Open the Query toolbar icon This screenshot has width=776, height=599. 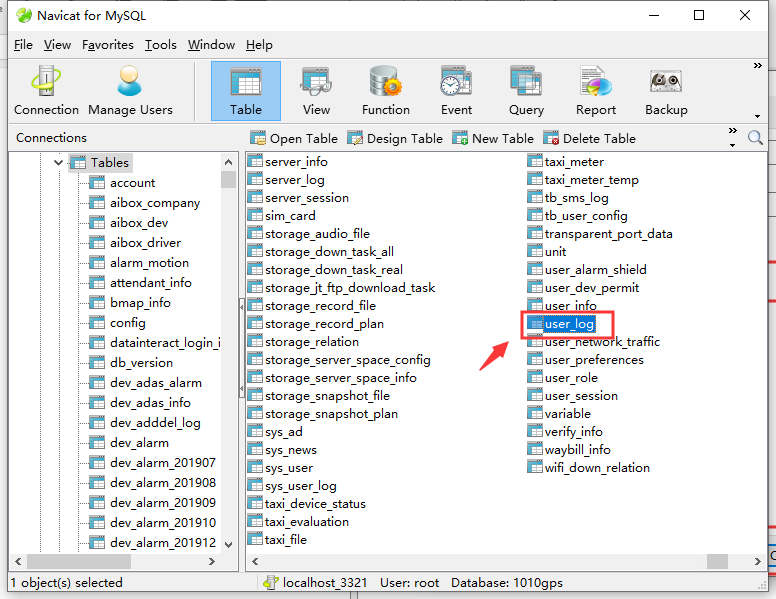[526, 91]
